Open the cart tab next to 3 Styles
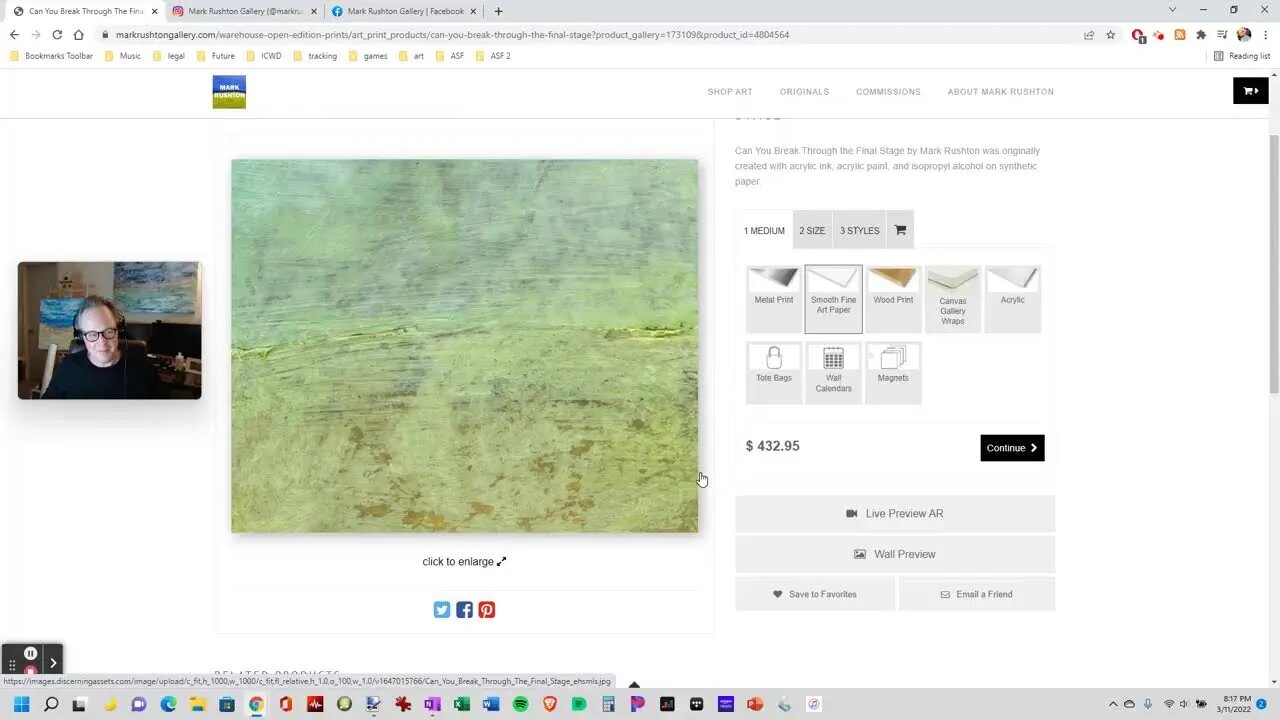The image size is (1280, 720). pyautogui.click(x=900, y=230)
